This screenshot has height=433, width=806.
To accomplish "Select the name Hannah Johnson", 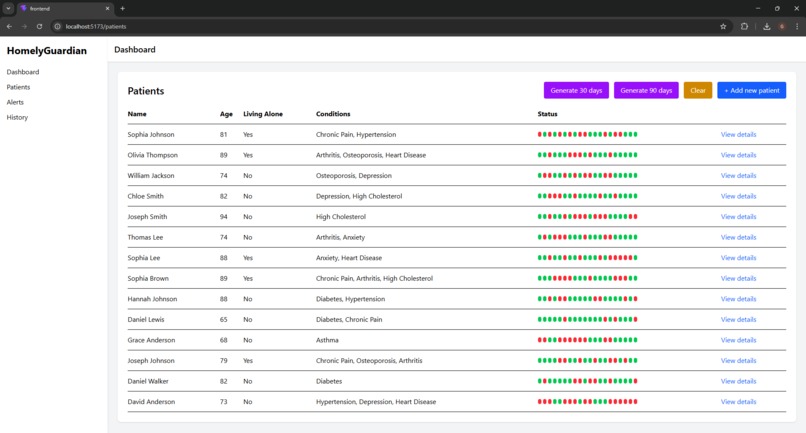I will pyautogui.click(x=152, y=299).
